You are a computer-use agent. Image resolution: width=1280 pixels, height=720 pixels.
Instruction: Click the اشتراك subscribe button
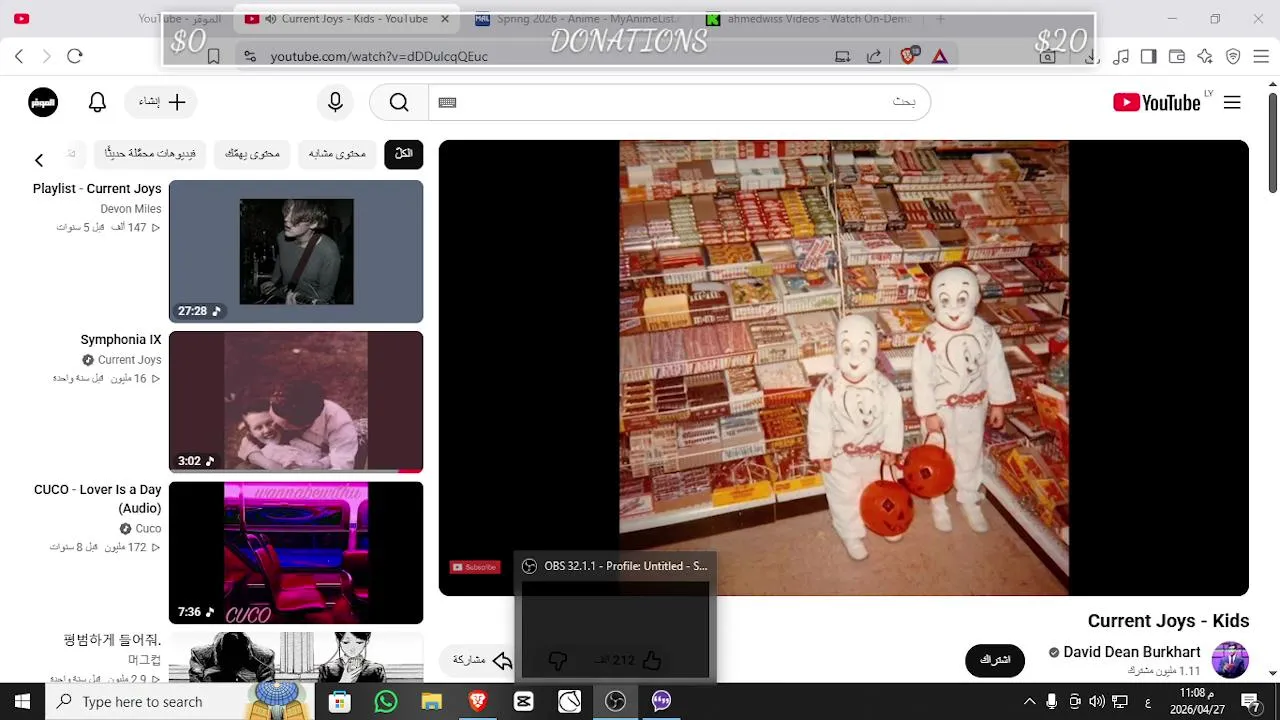(995, 660)
